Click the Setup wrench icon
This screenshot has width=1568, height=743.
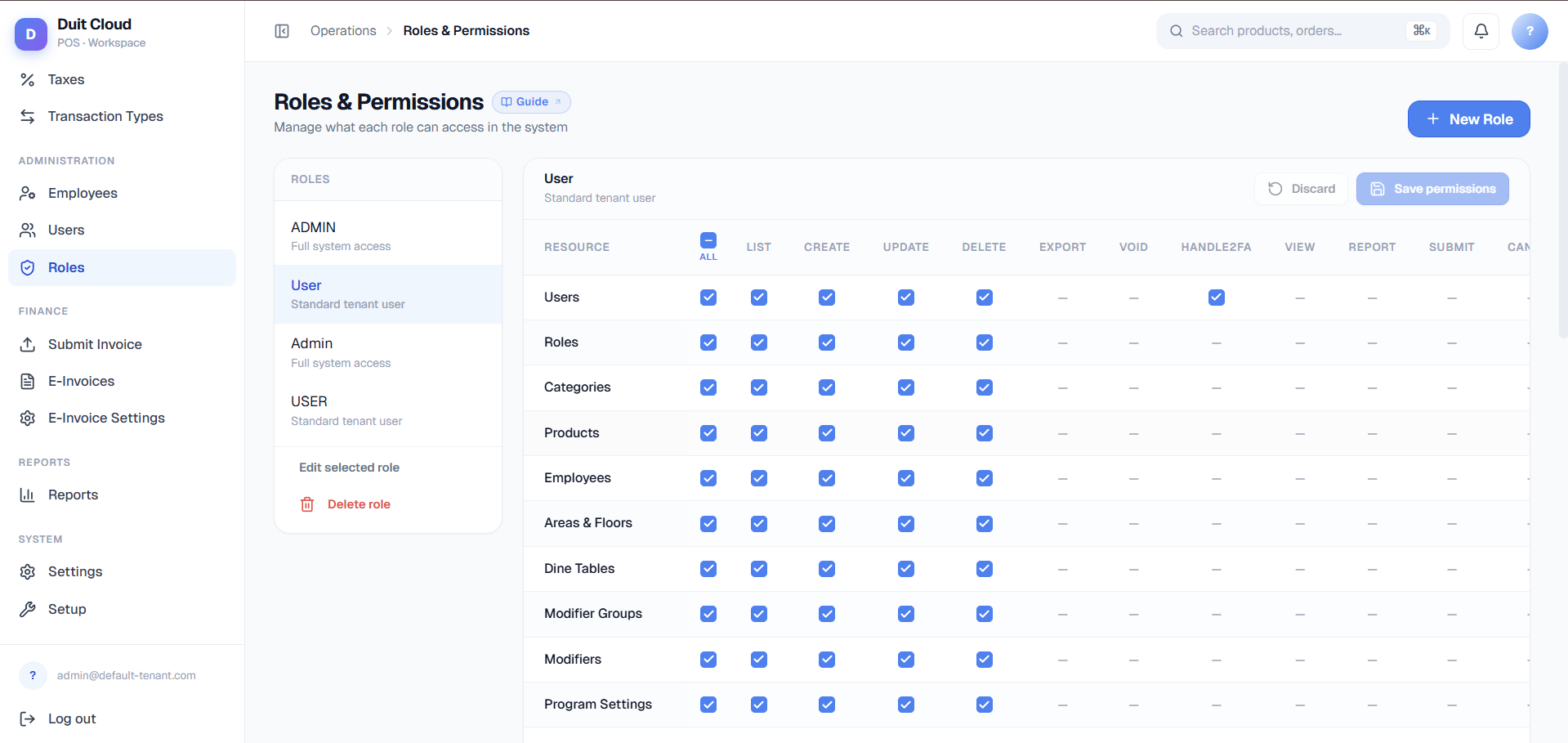28,609
